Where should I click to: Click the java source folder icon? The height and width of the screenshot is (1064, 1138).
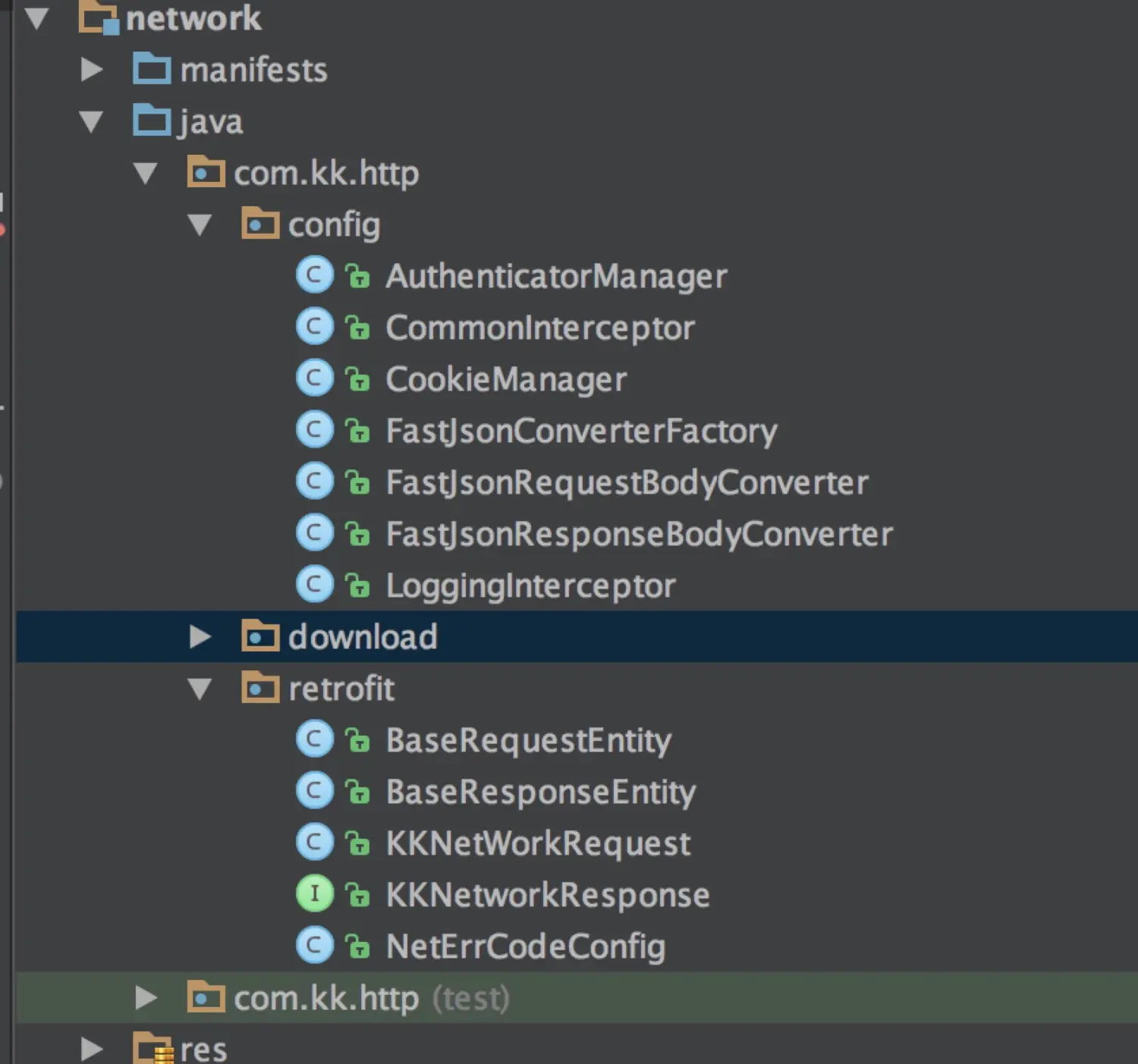pyautogui.click(x=152, y=121)
